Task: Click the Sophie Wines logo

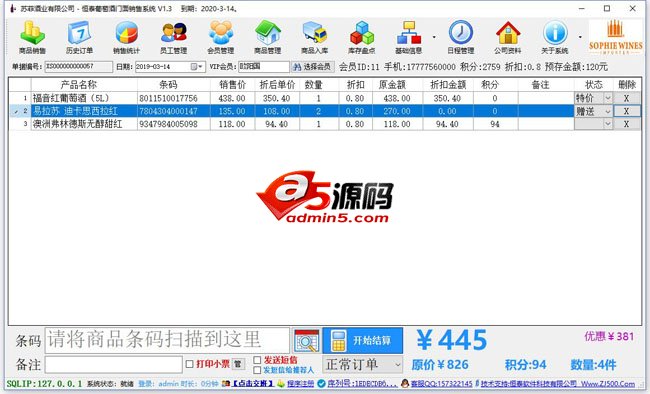Action: 616,37
